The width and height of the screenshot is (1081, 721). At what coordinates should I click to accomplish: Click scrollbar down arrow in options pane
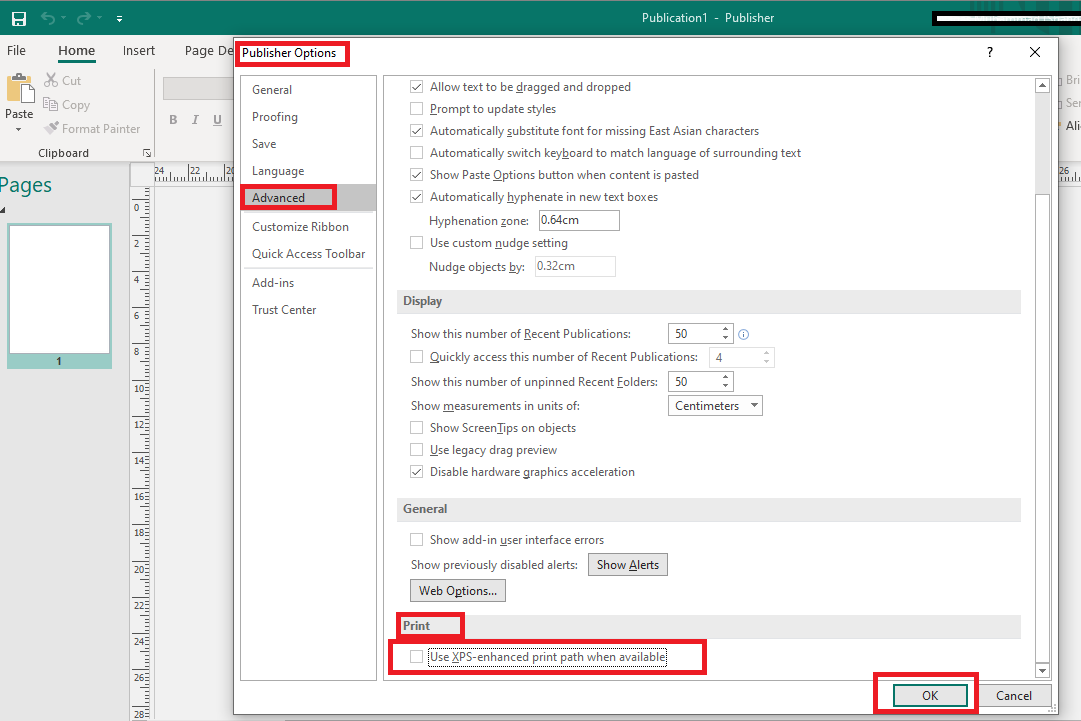[1042, 670]
